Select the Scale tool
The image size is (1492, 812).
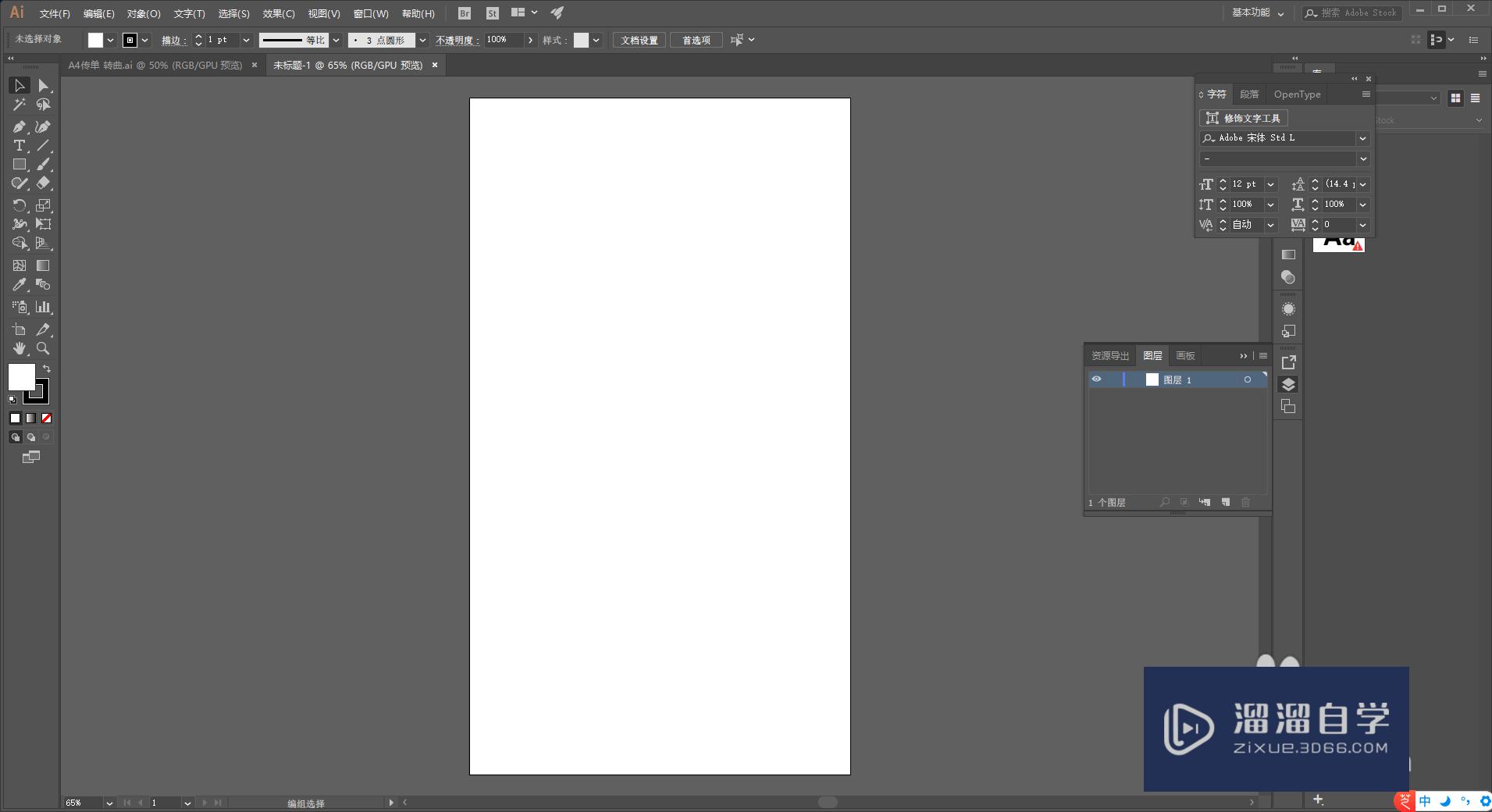click(44, 205)
